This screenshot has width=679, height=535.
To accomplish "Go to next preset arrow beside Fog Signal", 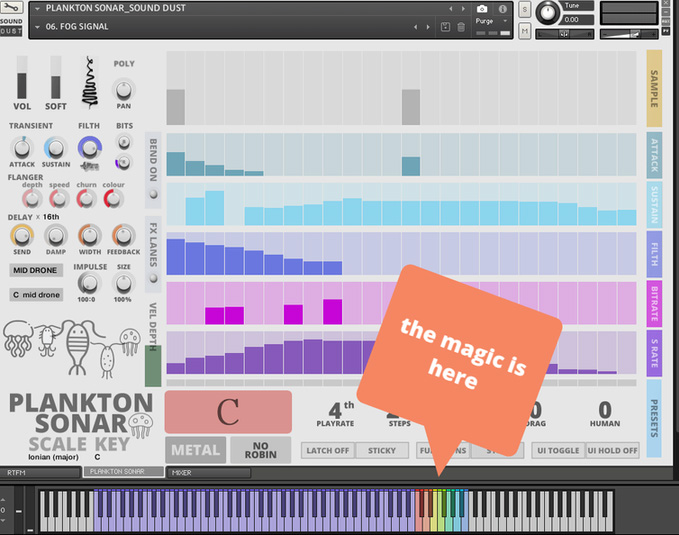I will coord(428,27).
